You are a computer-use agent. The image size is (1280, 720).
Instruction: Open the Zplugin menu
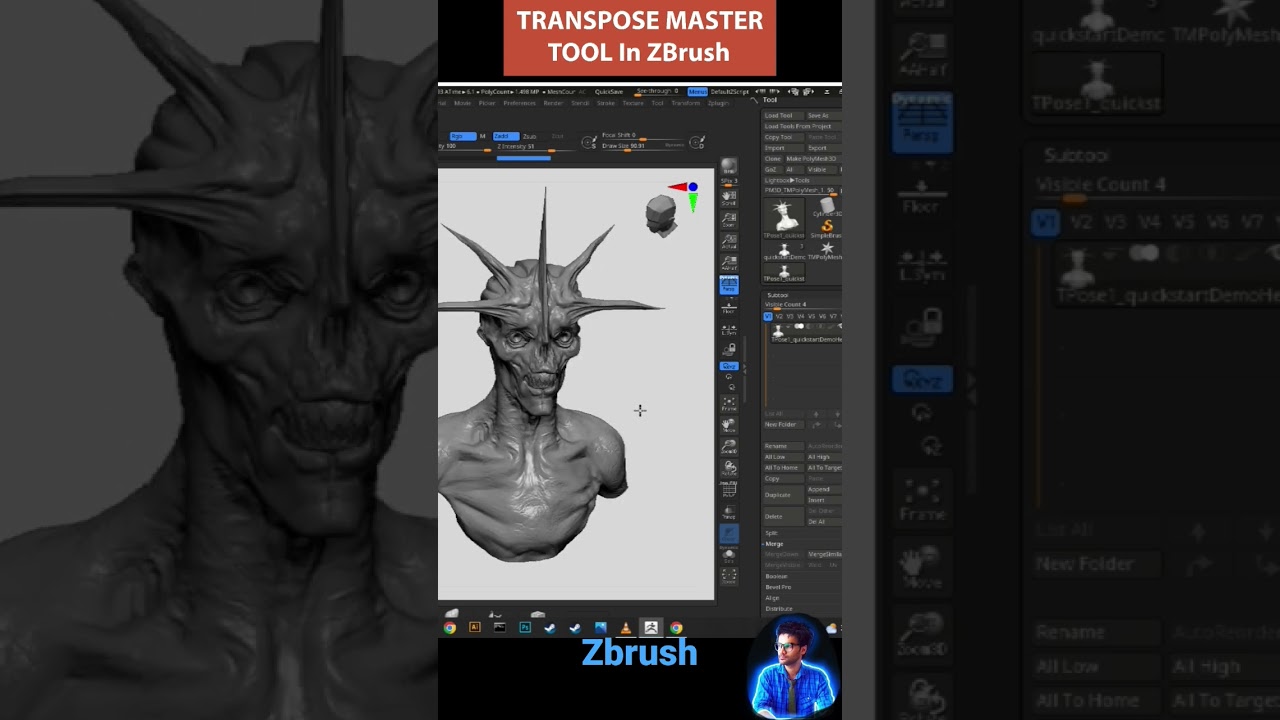pyautogui.click(x=718, y=103)
